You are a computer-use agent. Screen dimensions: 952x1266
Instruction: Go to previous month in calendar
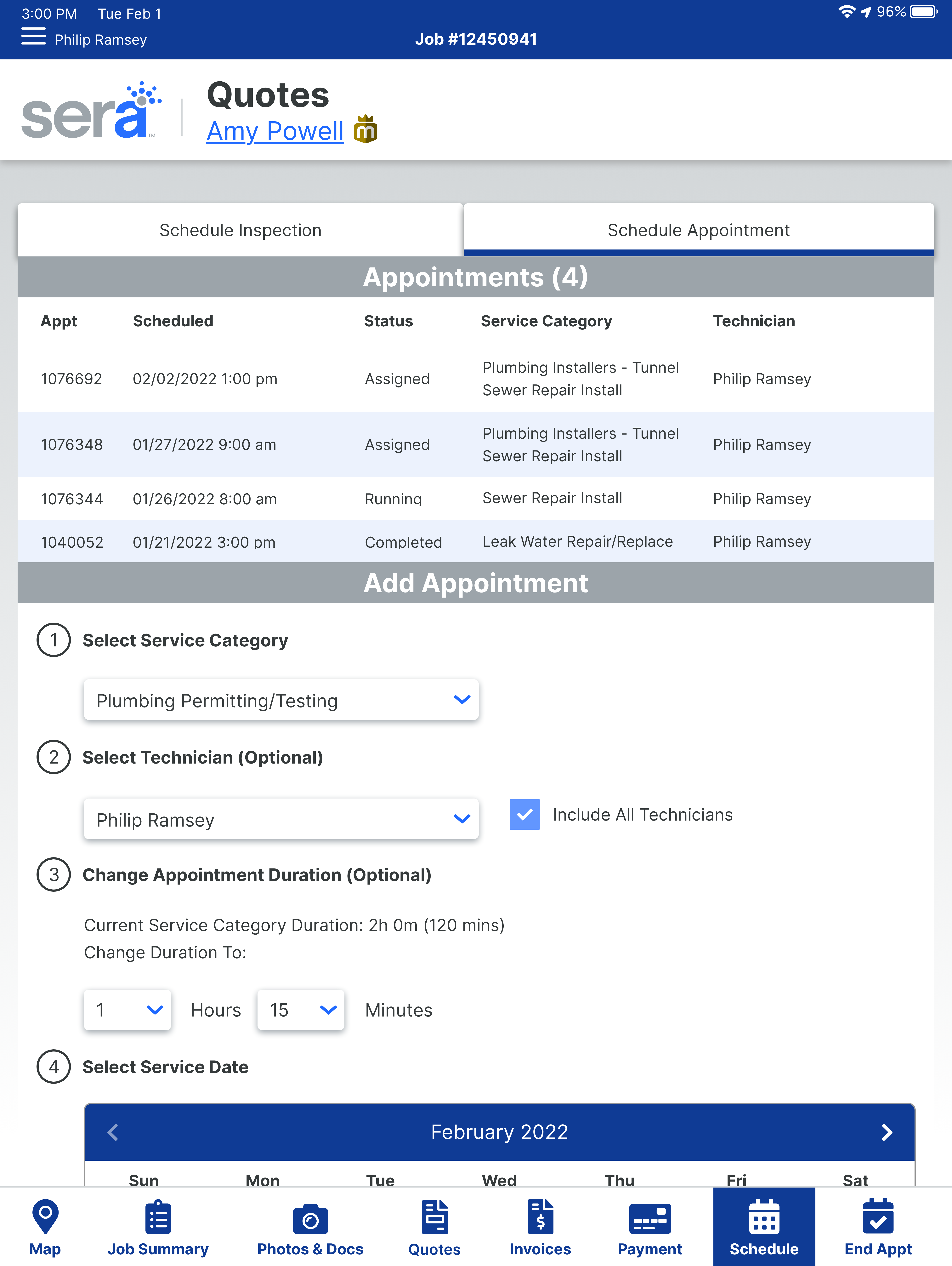pos(113,1132)
